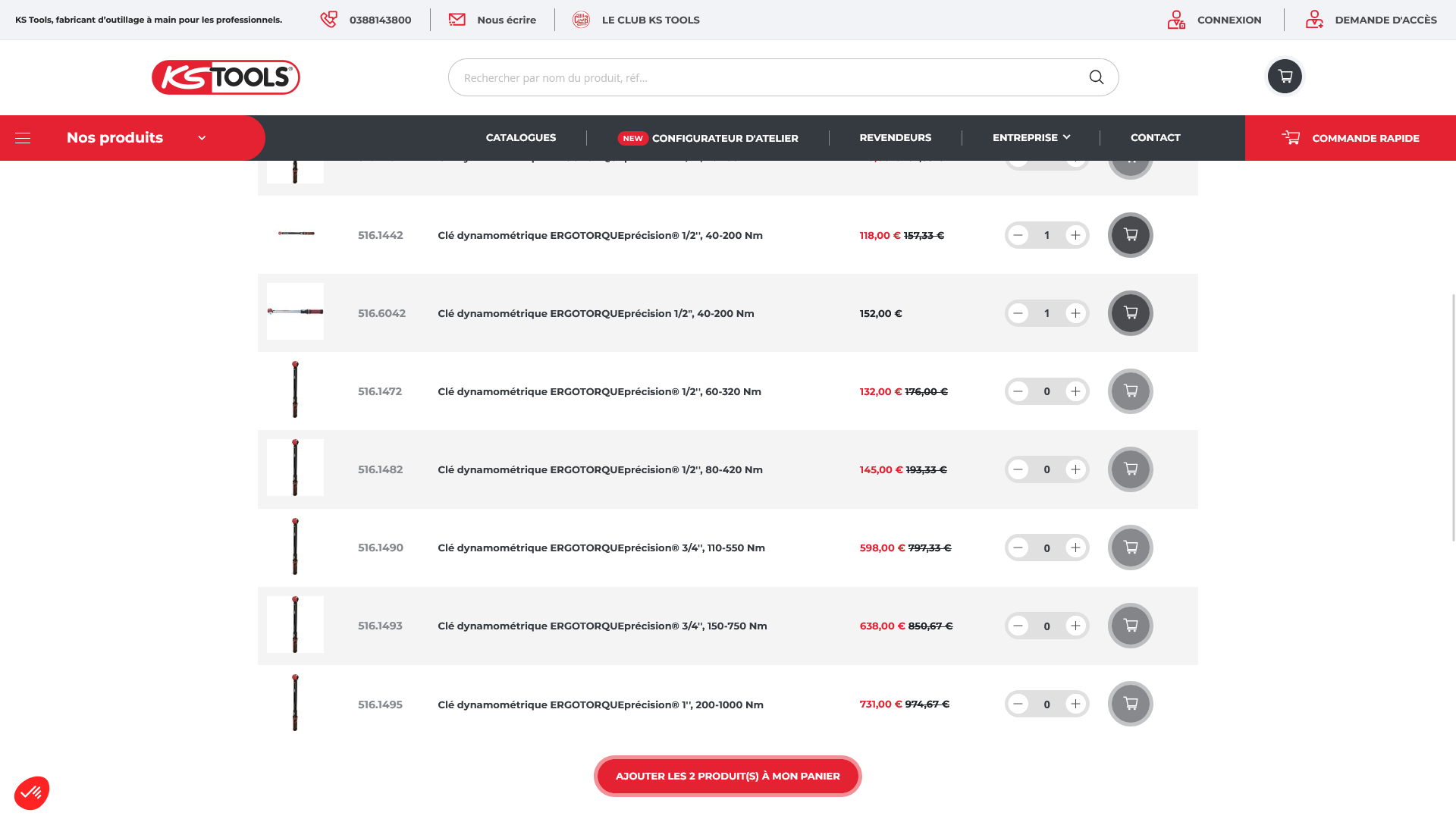Decrease quantity for 516.6042
1456x819 pixels.
tap(1018, 313)
